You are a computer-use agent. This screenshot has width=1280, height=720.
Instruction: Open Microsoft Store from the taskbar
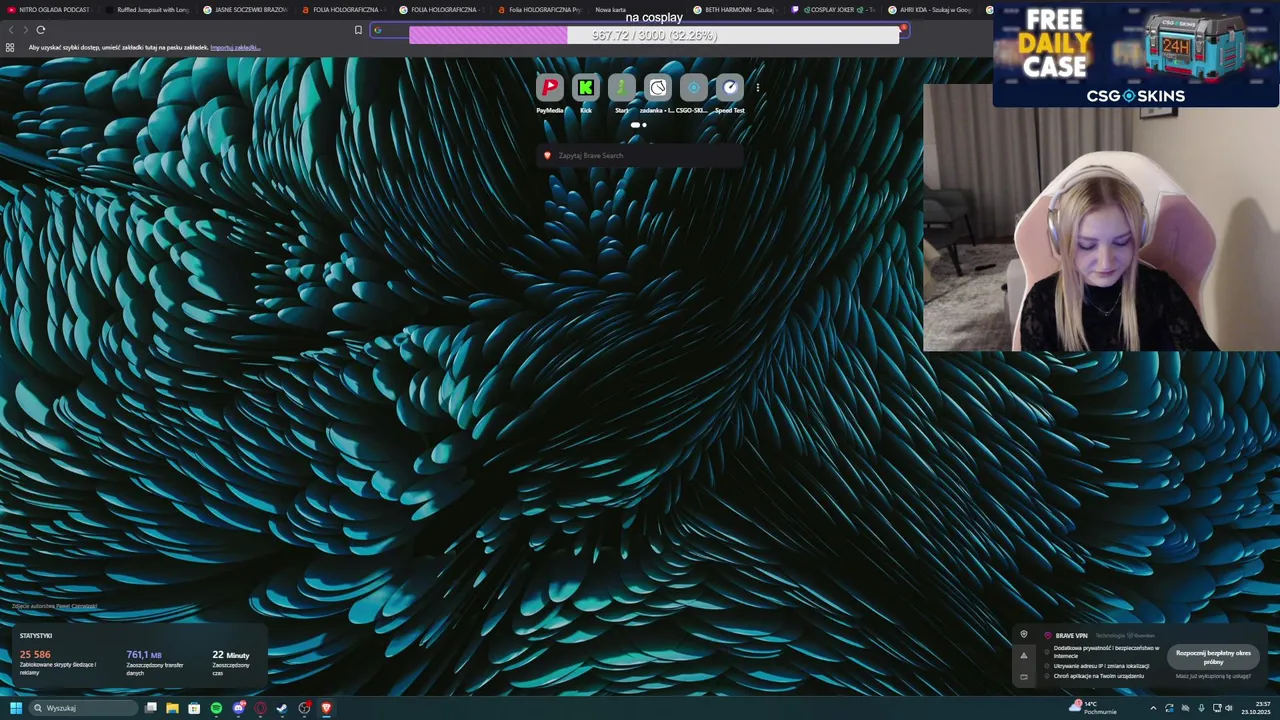pyautogui.click(x=194, y=708)
